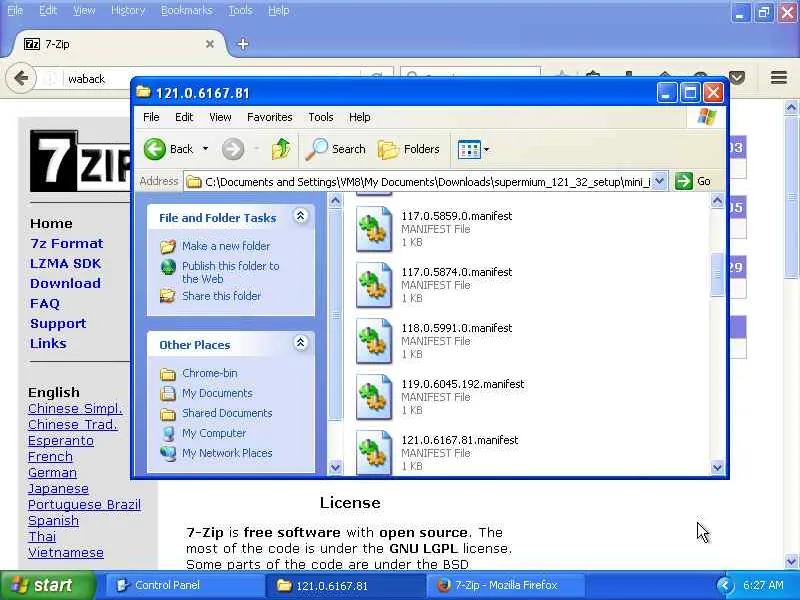Click task pane scrollbar down arrow
The width and height of the screenshot is (800, 600).
(x=335, y=467)
